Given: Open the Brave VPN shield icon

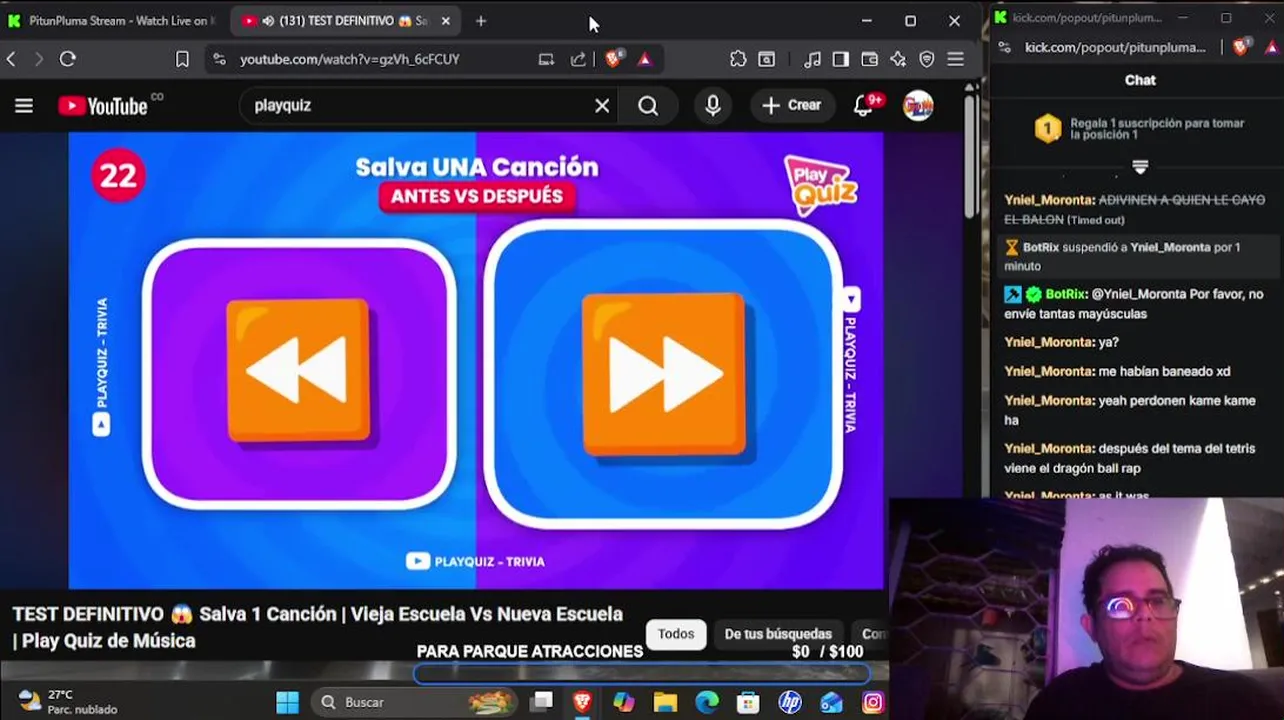Looking at the screenshot, I should 927,59.
